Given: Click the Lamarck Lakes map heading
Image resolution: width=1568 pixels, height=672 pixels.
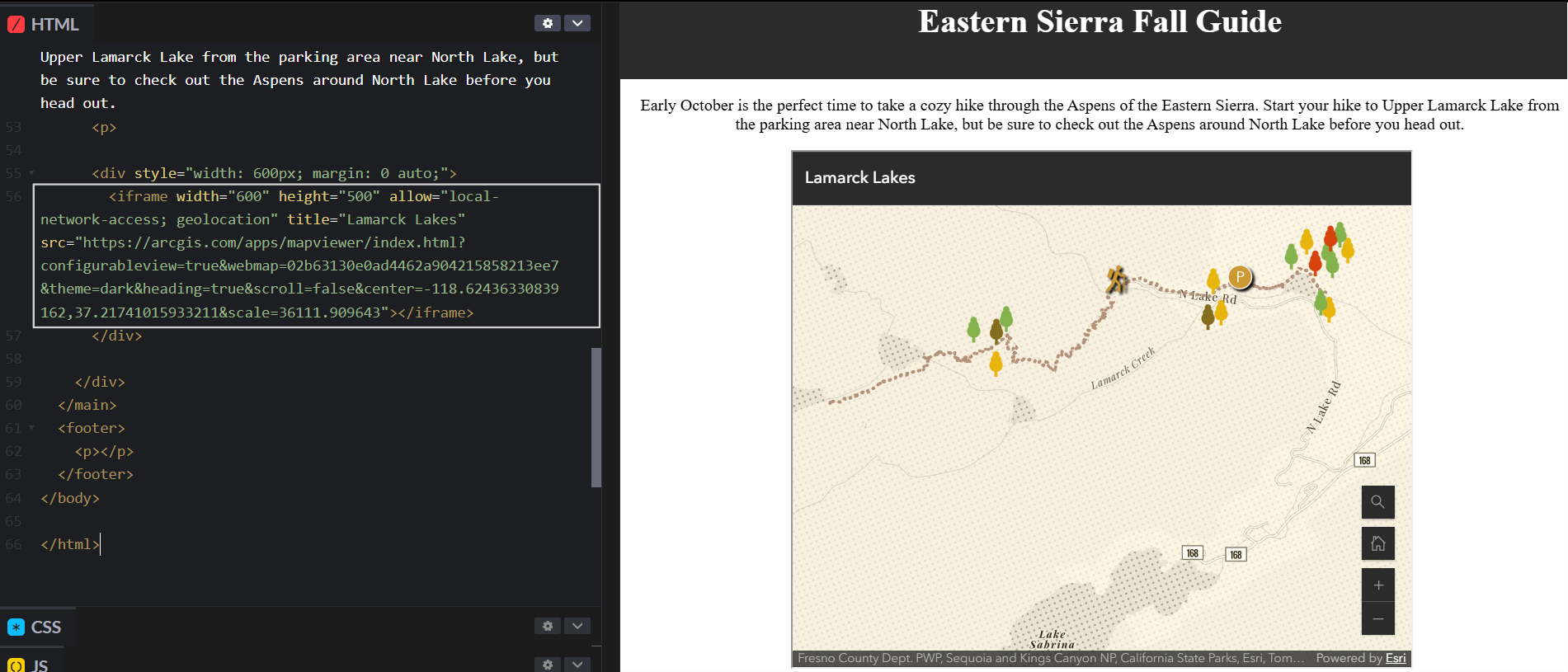Looking at the screenshot, I should [859, 177].
